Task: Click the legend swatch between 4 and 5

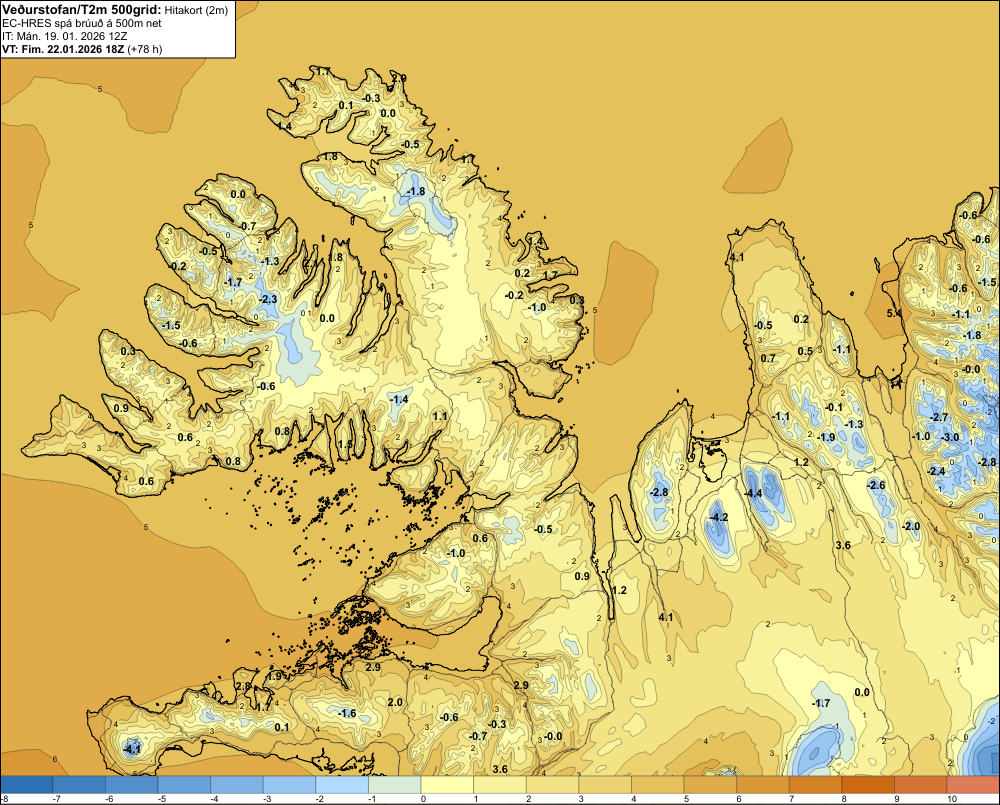Action: tap(658, 784)
